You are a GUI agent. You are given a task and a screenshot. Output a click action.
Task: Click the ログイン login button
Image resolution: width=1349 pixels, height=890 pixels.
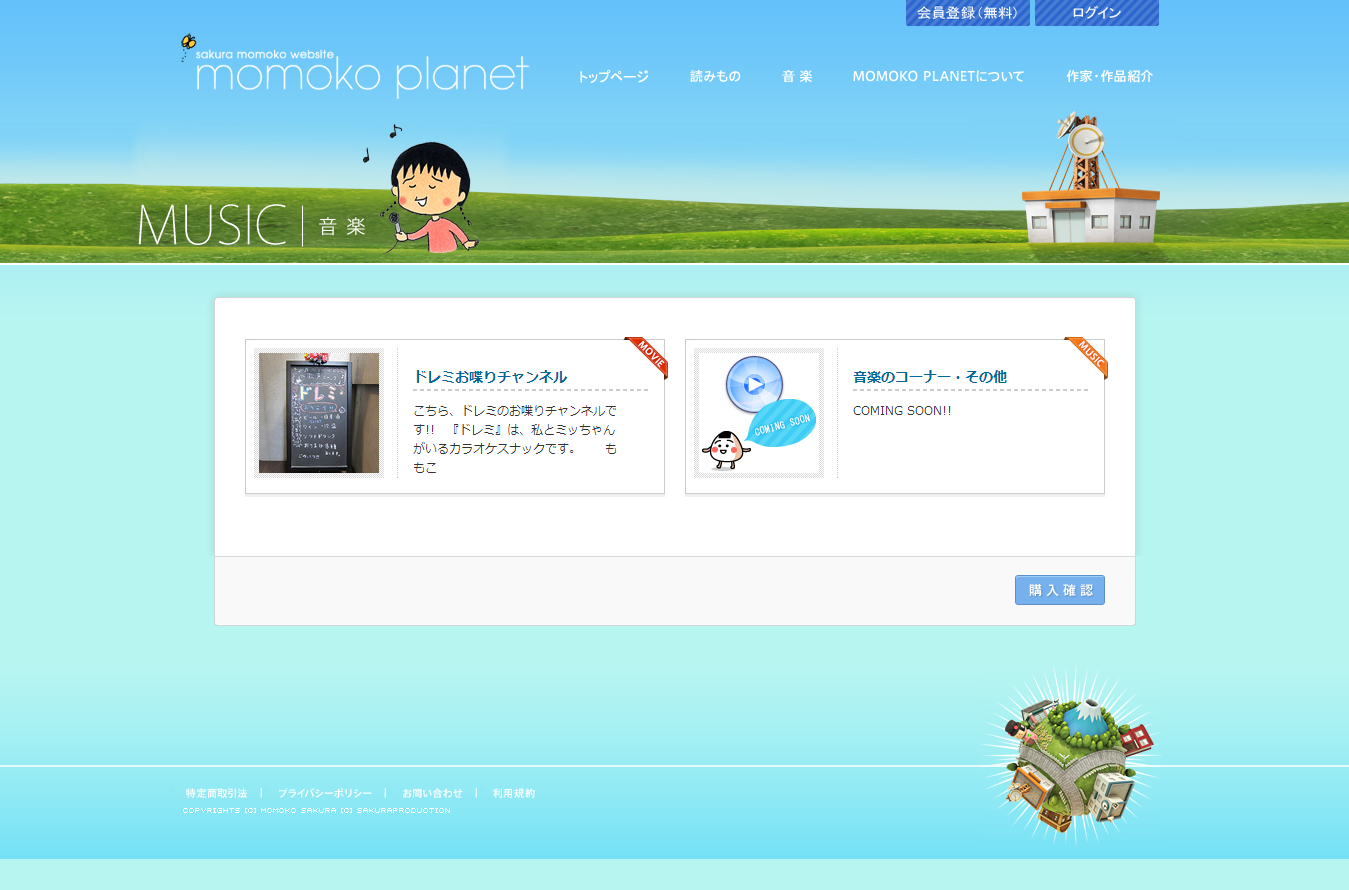point(1097,13)
